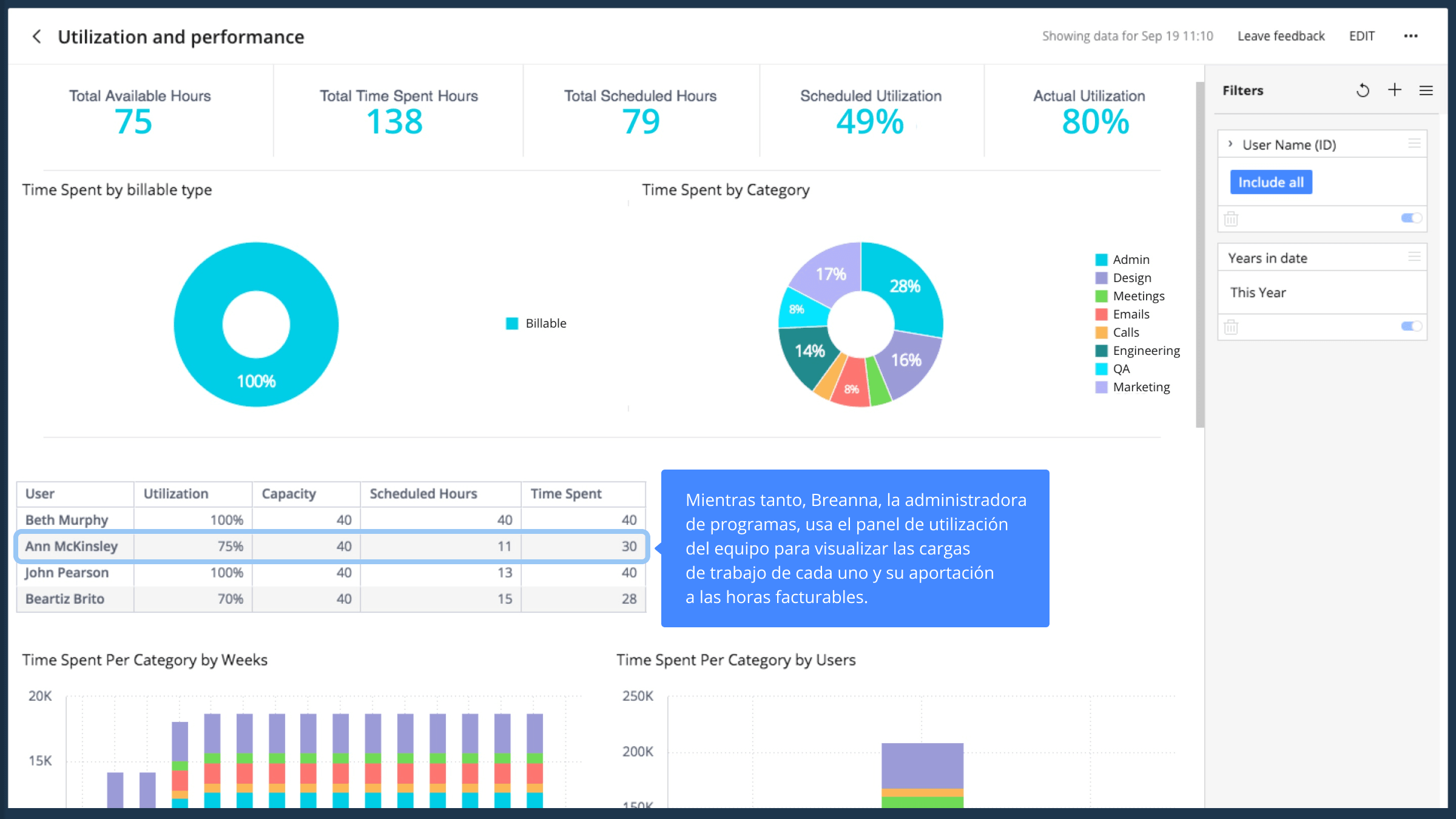
Task: Open the three-dot more options menu
Action: pyautogui.click(x=1411, y=36)
